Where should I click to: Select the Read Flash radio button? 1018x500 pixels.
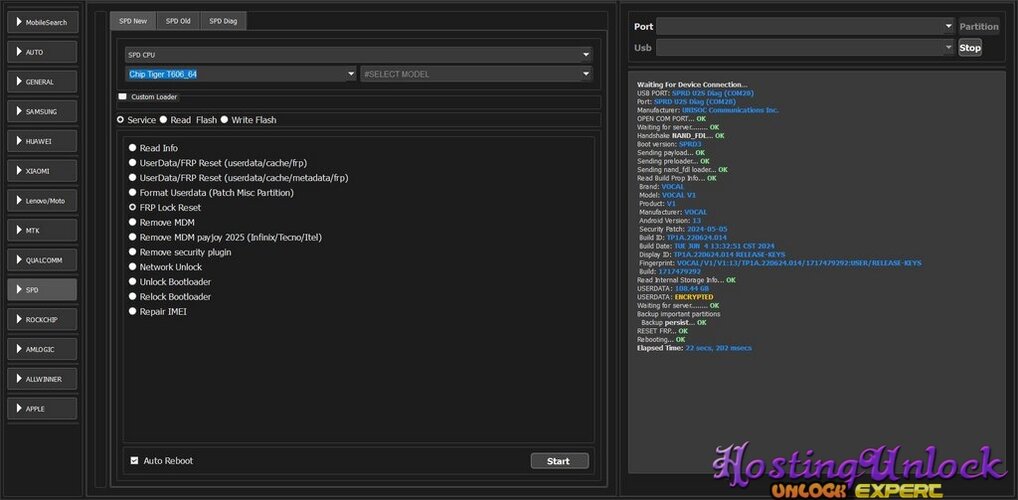point(164,120)
